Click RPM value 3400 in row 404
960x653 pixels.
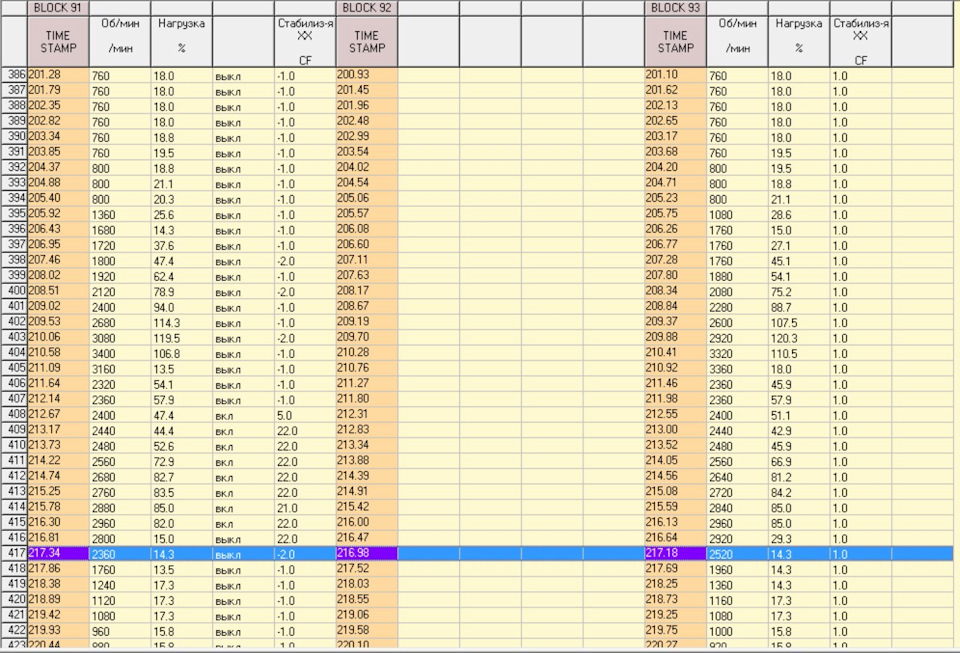pos(120,354)
